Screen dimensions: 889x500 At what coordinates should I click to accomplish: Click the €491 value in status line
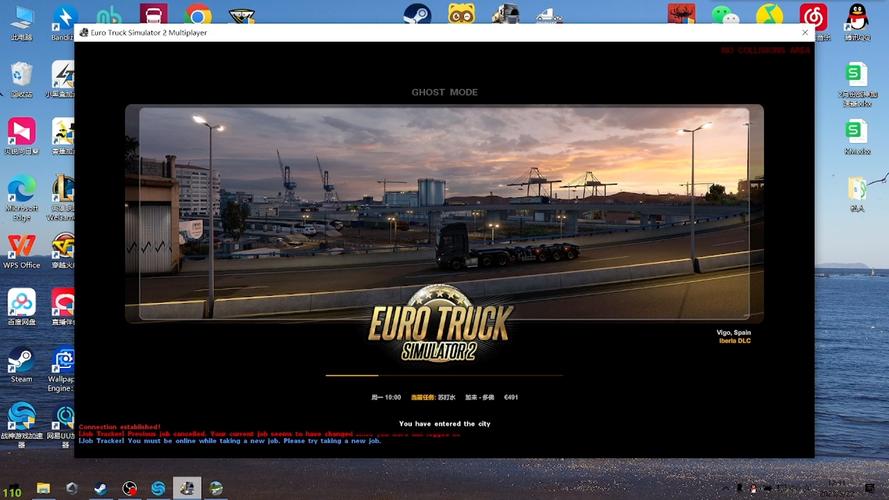coord(511,397)
